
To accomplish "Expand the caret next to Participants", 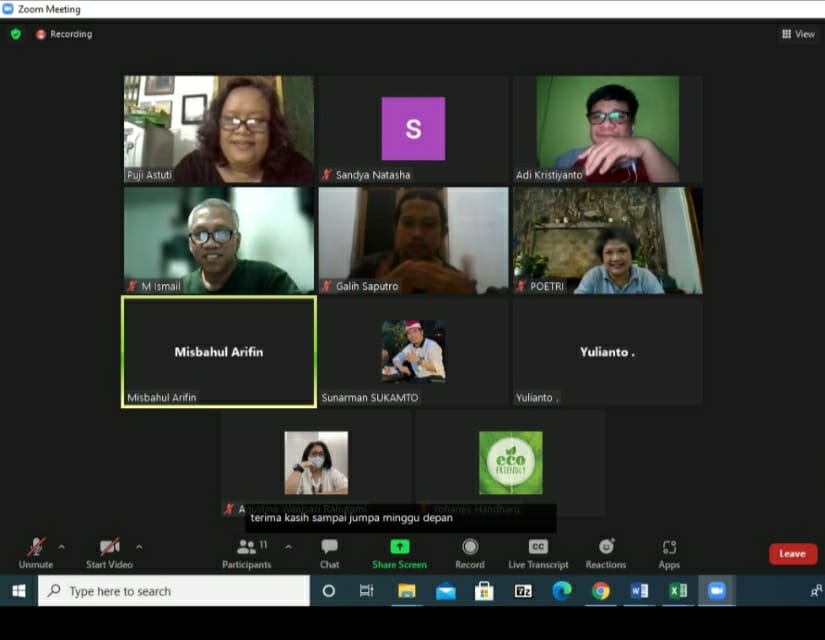I will click(x=288, y=547).
